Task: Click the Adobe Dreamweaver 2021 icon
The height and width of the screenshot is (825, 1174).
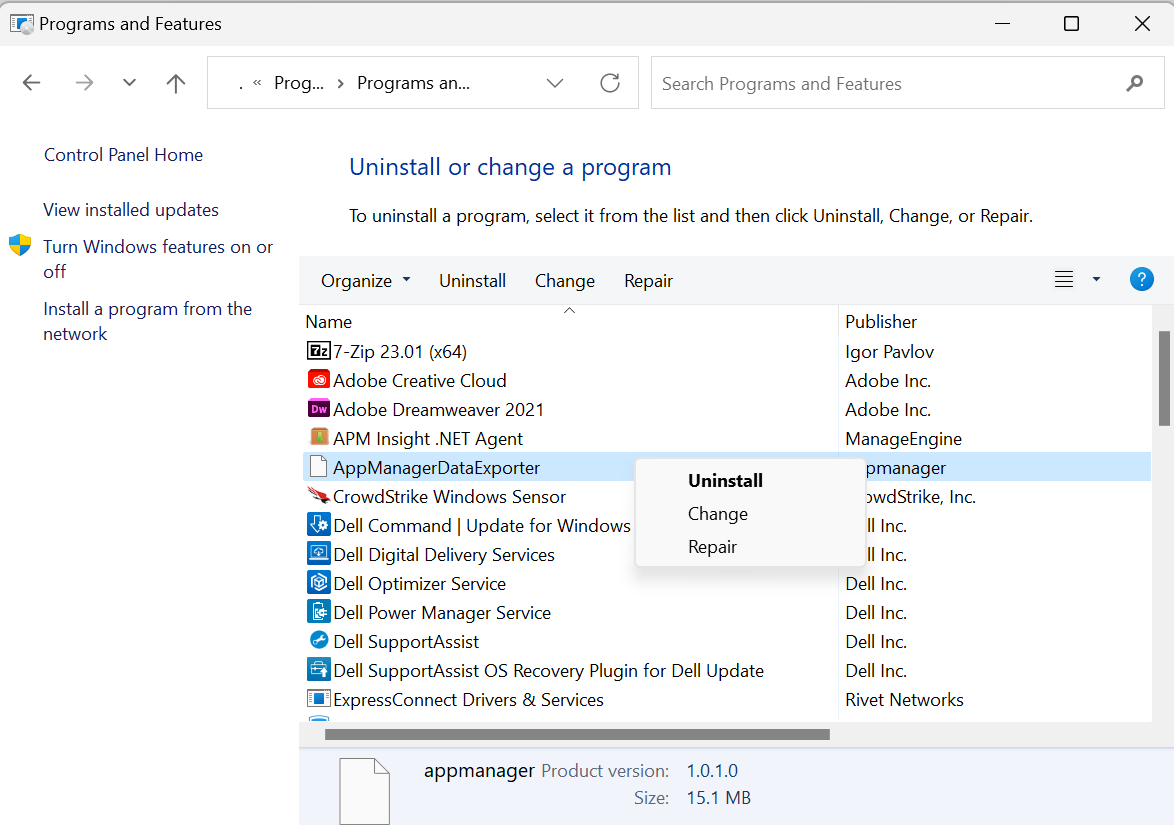Action: click(x=319, y=409)
